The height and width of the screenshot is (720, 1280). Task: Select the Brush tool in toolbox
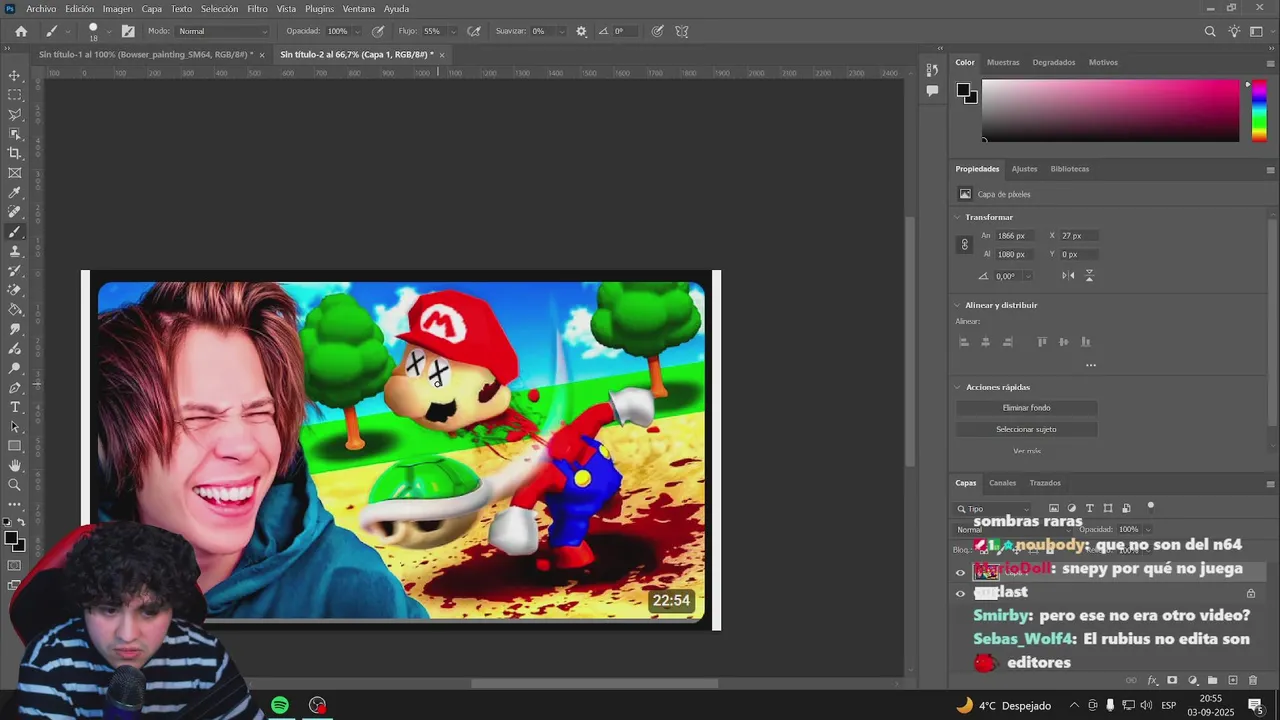pos(15,231)
